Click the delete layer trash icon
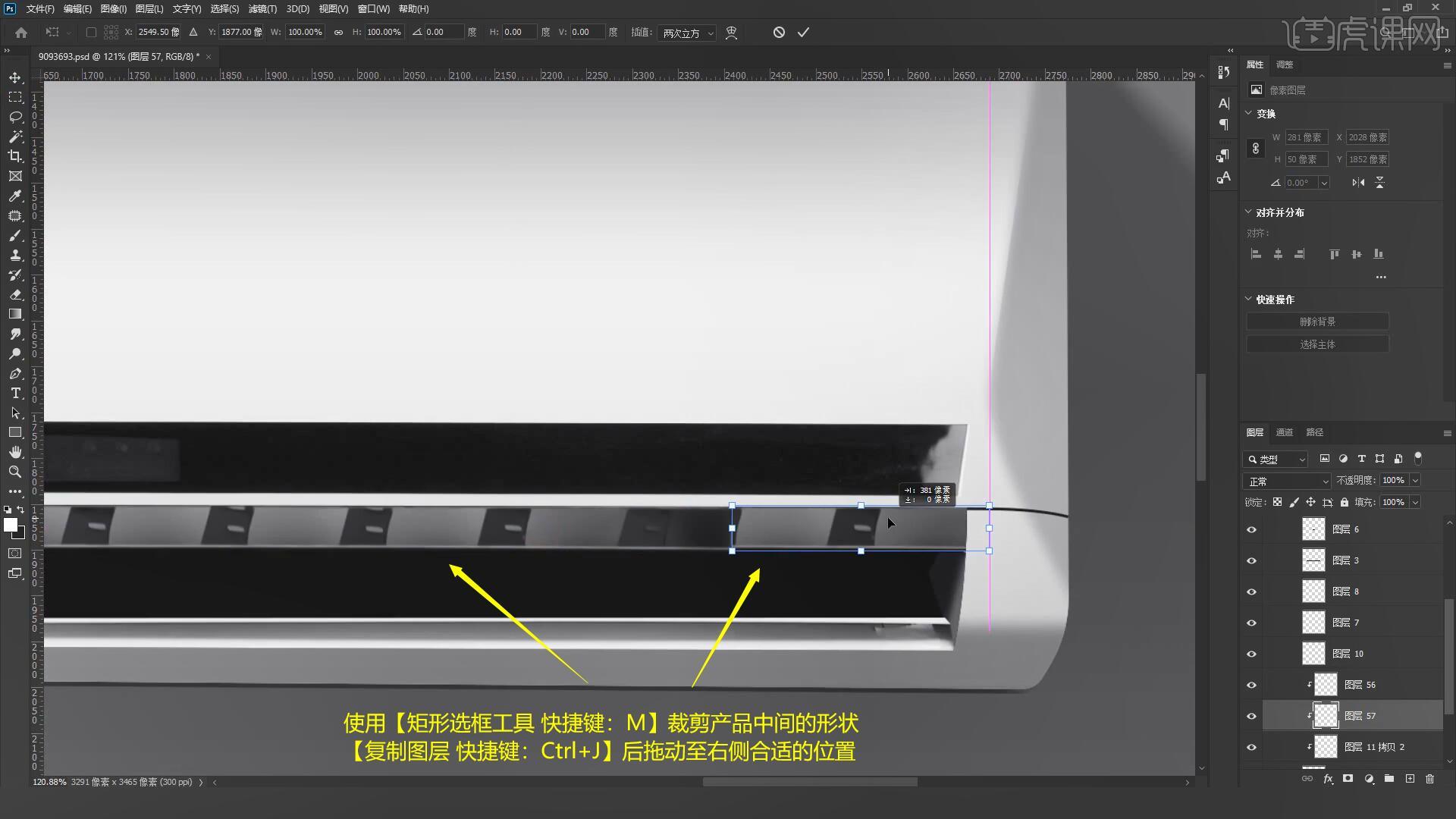This screenshot has height=819, width=1456. (1429, 779)
